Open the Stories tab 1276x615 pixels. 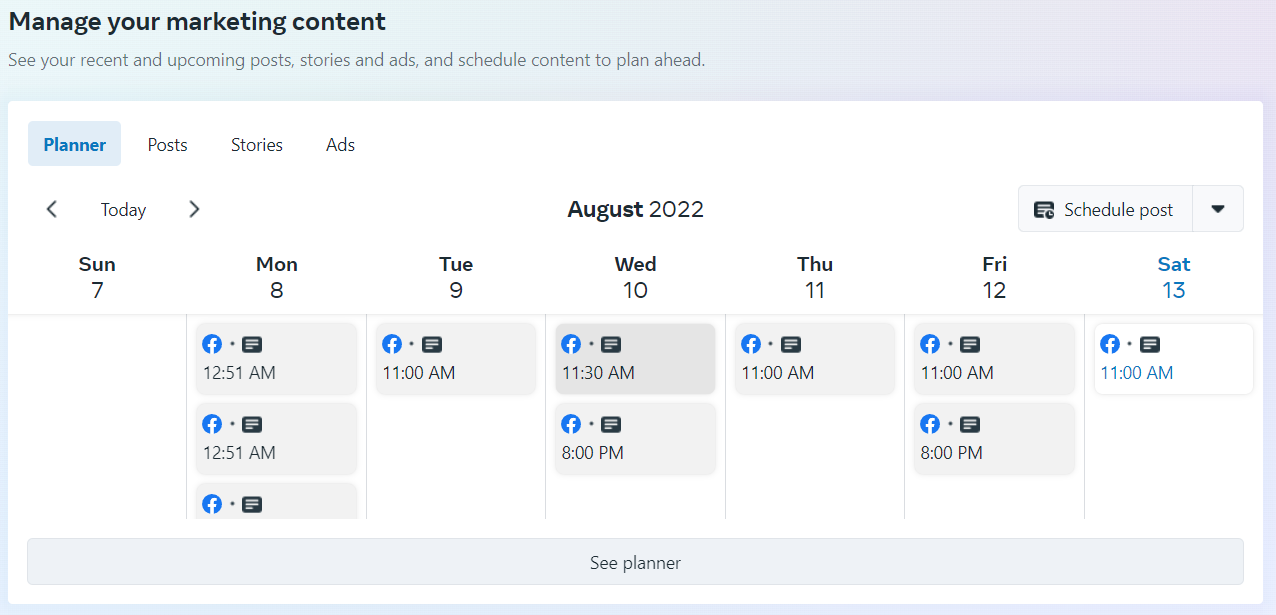(257, 145)
